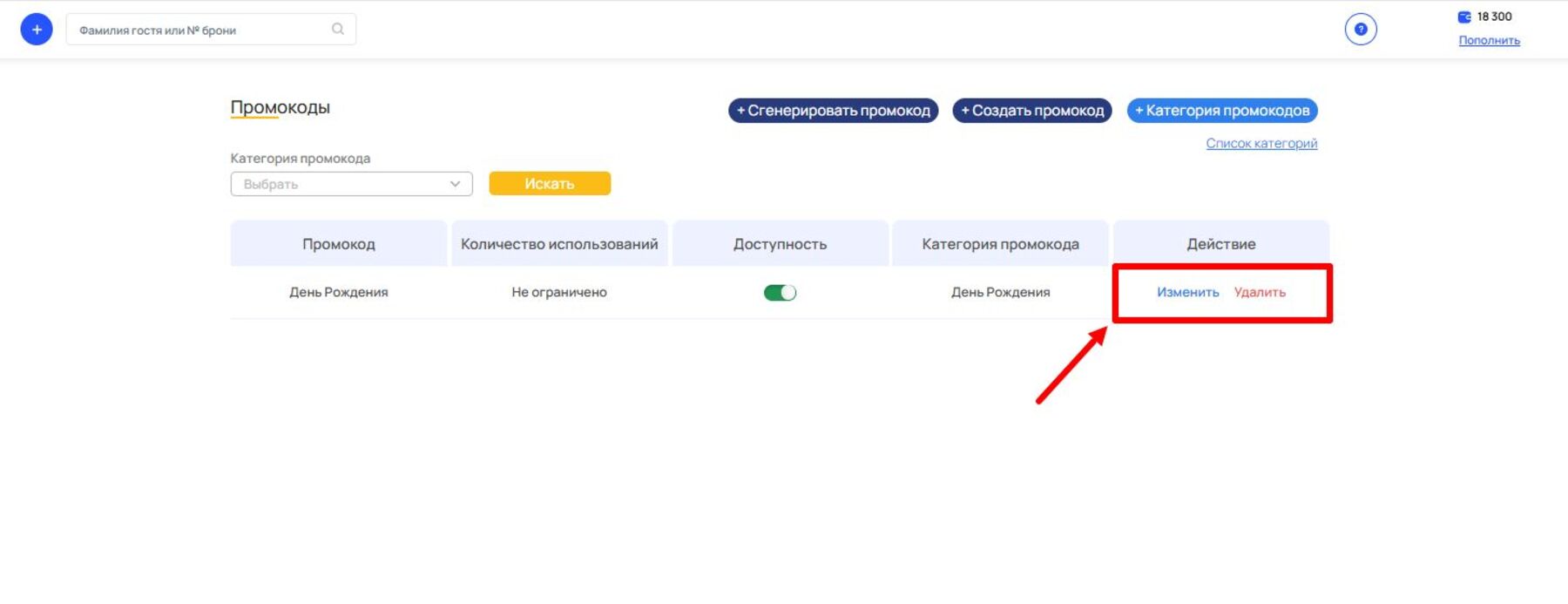This screenshot has height=604, width=1568.
Task: Toggle availability of День Рождения promo code
Action: [780, 293]
